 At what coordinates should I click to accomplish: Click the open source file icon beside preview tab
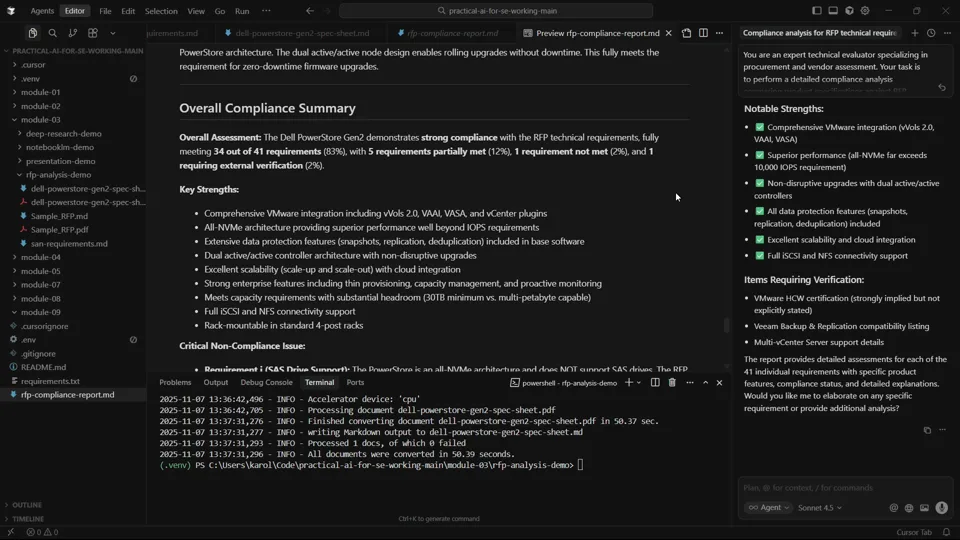pyautogui.click(x=686, y=33)
